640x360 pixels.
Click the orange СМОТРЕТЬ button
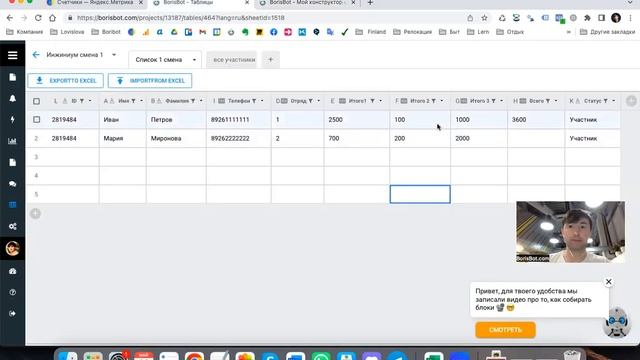(505, 330)
